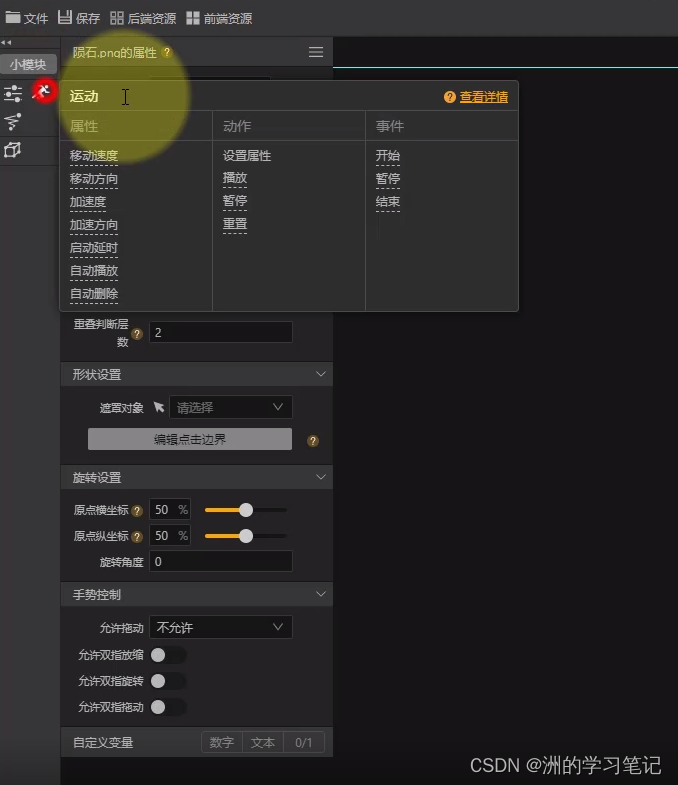The height and width of the screenshot is (785, 678).
Task: Select 自动删除 property
Action: [94, 294]
